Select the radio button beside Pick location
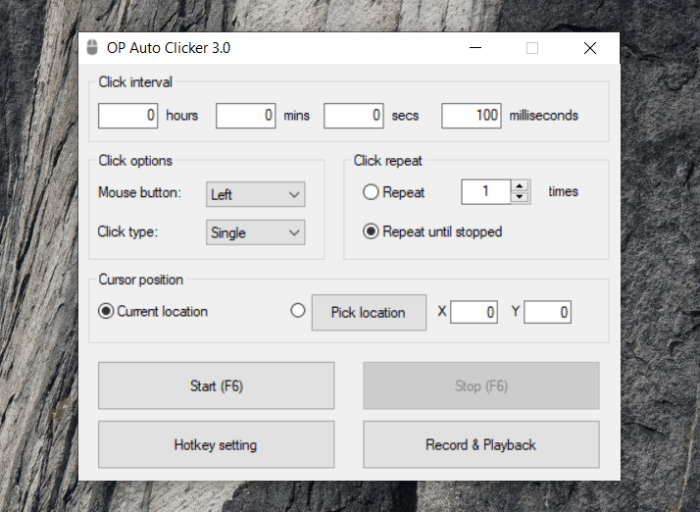Screen dimensions: 700x512 (x=298, y=310)
